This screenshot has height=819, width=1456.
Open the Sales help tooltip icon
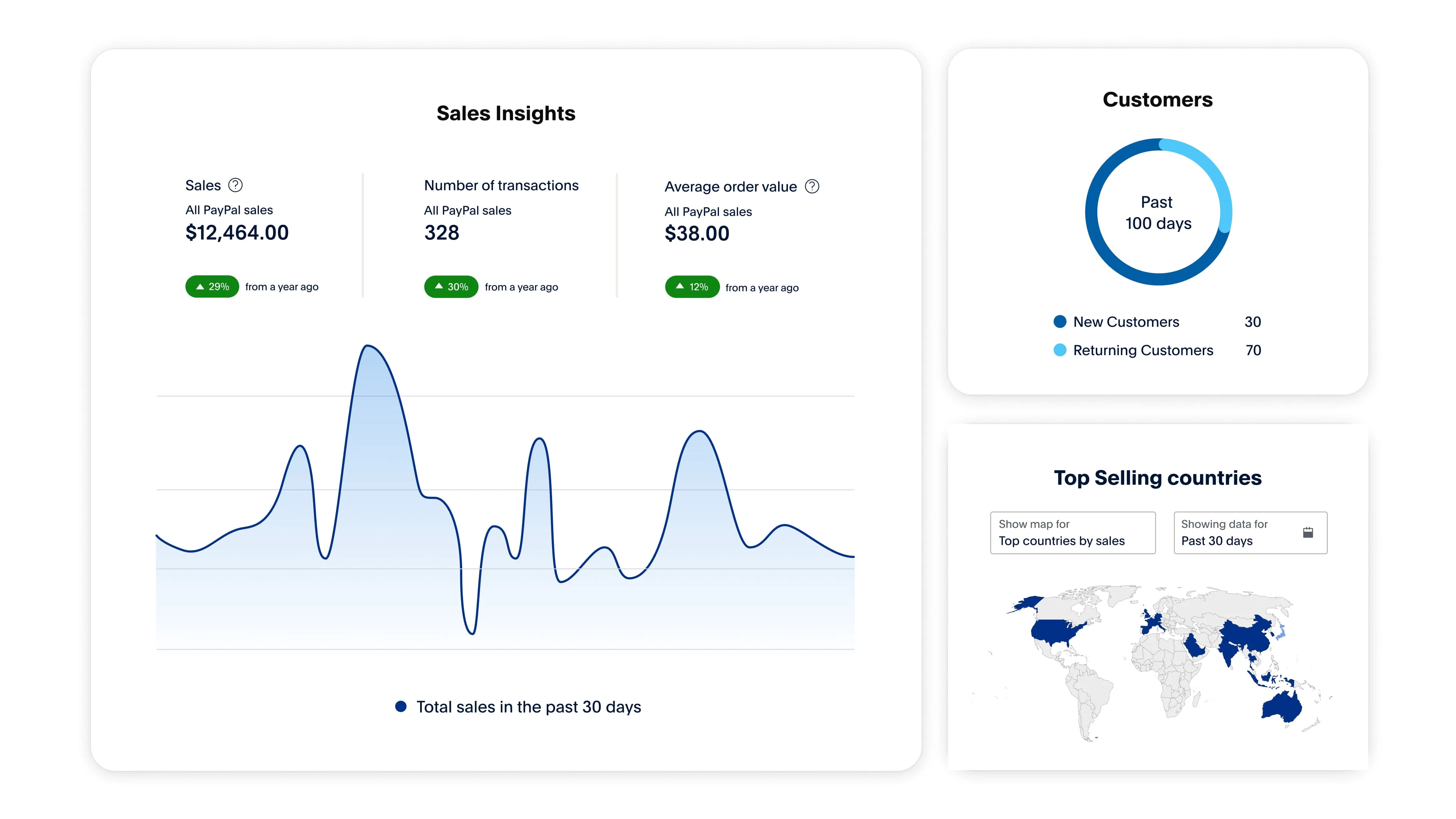pos(236,185)
